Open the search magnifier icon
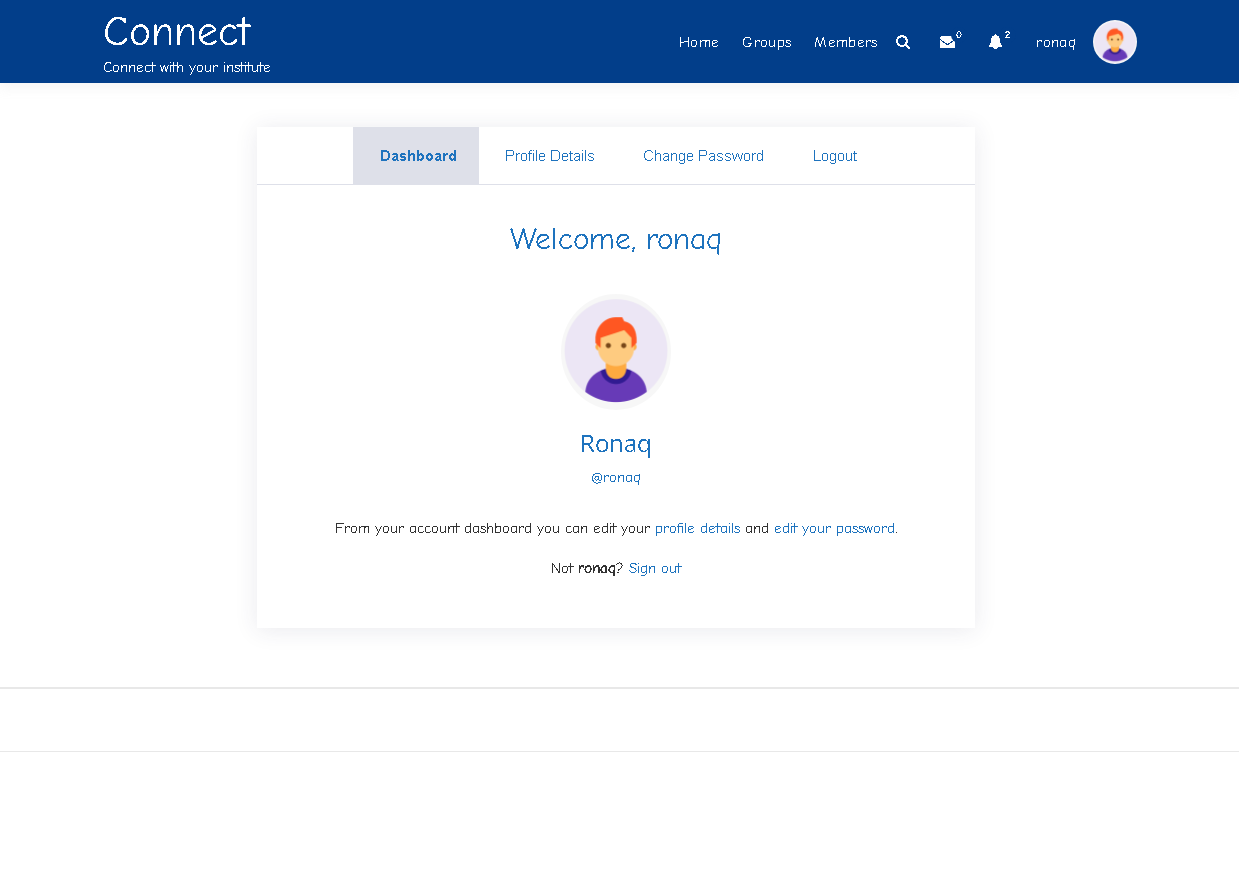Screen dimensions: 1239x879 tap(903, 42)
